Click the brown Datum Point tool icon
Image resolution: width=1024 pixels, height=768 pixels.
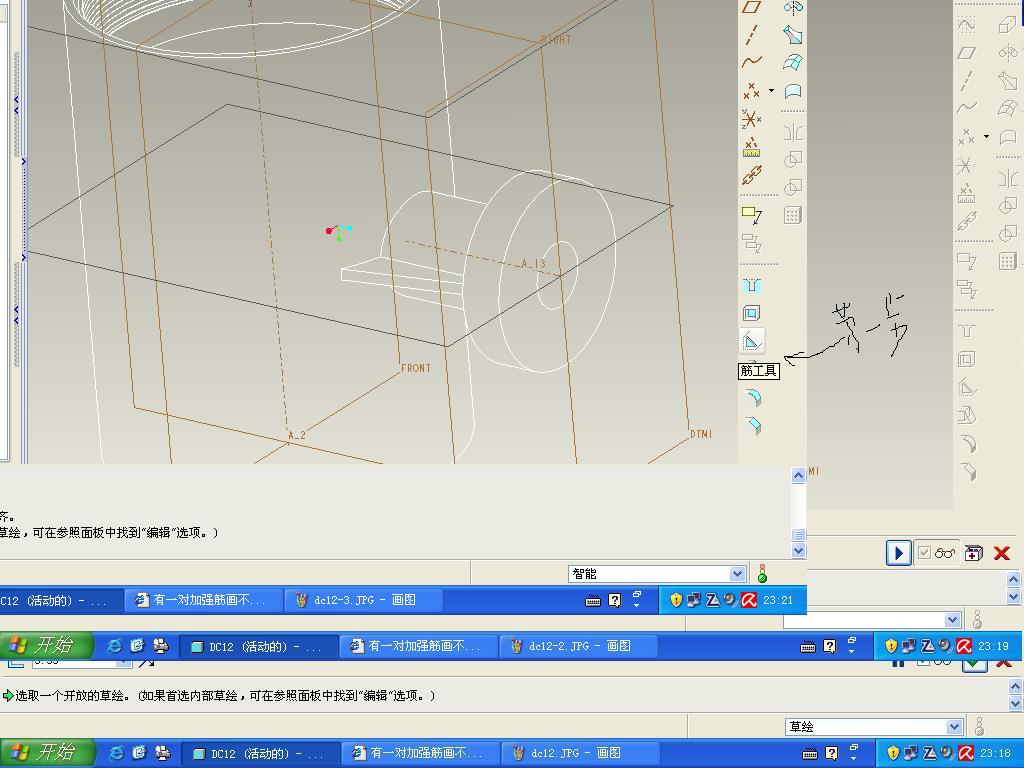coord(752,90)
